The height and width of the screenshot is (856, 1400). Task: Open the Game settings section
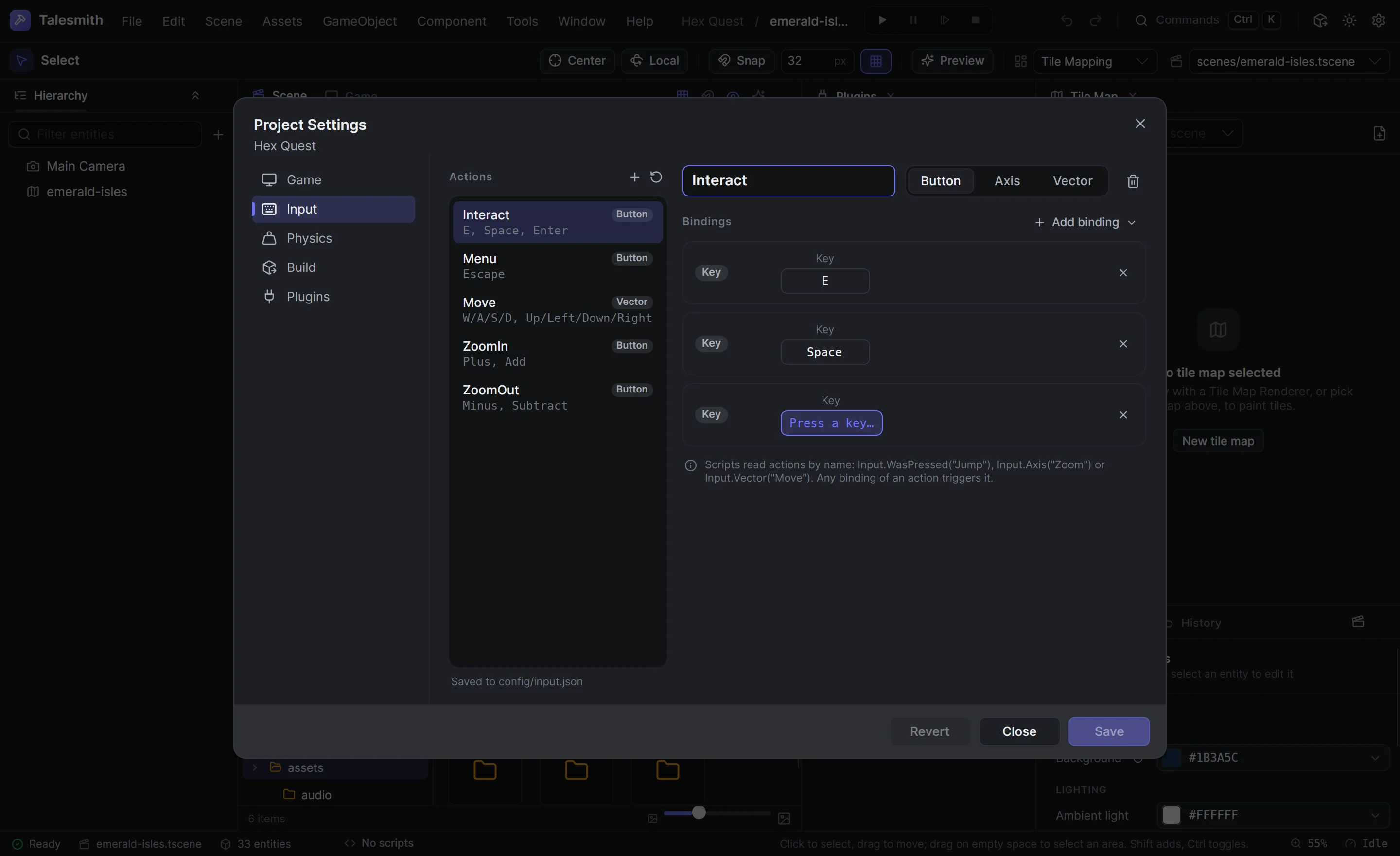(x=333, y=179)
